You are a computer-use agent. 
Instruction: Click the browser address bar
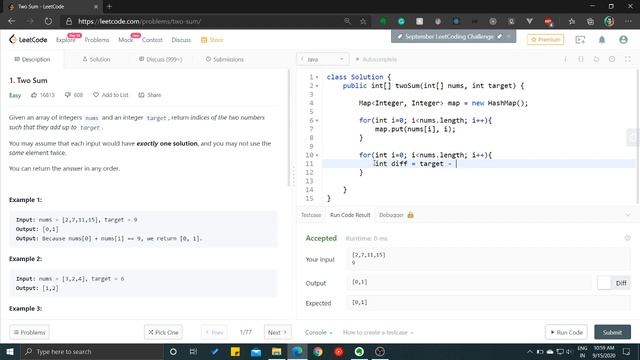pyautogui.click(x=204, y=21)
